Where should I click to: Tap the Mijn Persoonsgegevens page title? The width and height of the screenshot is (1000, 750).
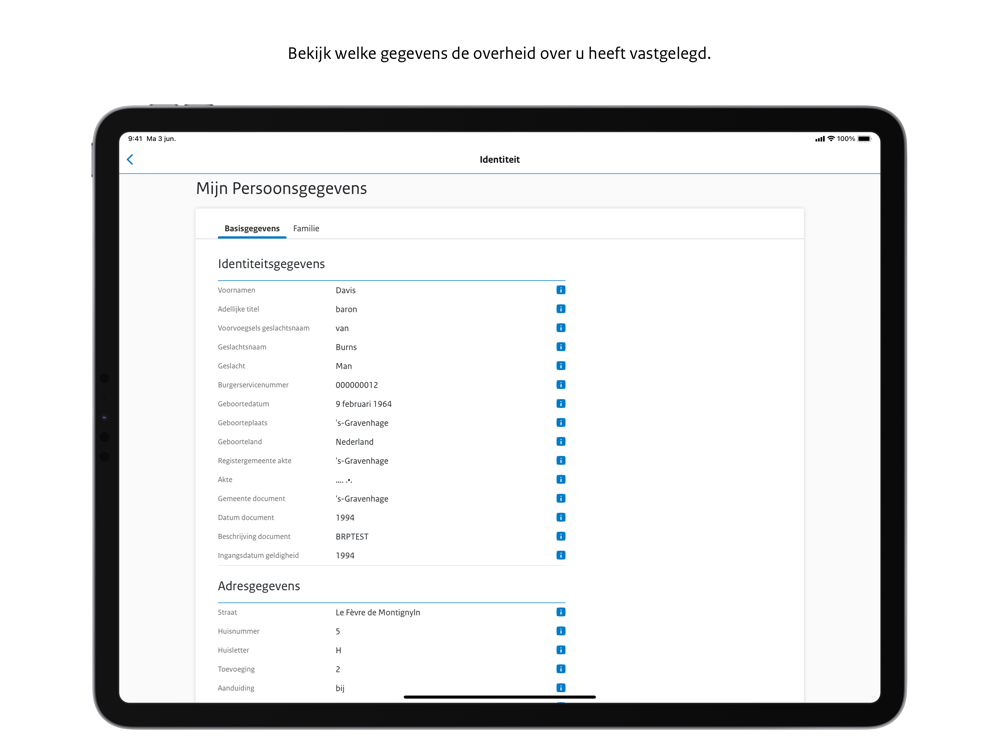coord(281,189)
